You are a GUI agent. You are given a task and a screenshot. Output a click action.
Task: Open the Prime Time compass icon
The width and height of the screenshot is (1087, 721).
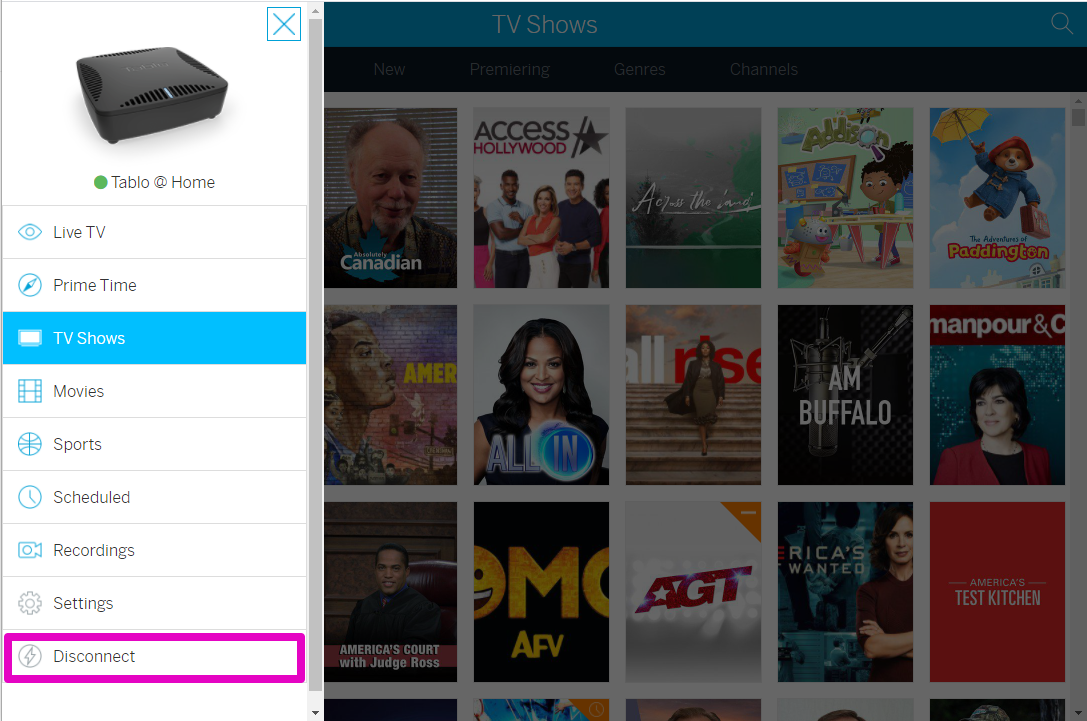point(30,285)
